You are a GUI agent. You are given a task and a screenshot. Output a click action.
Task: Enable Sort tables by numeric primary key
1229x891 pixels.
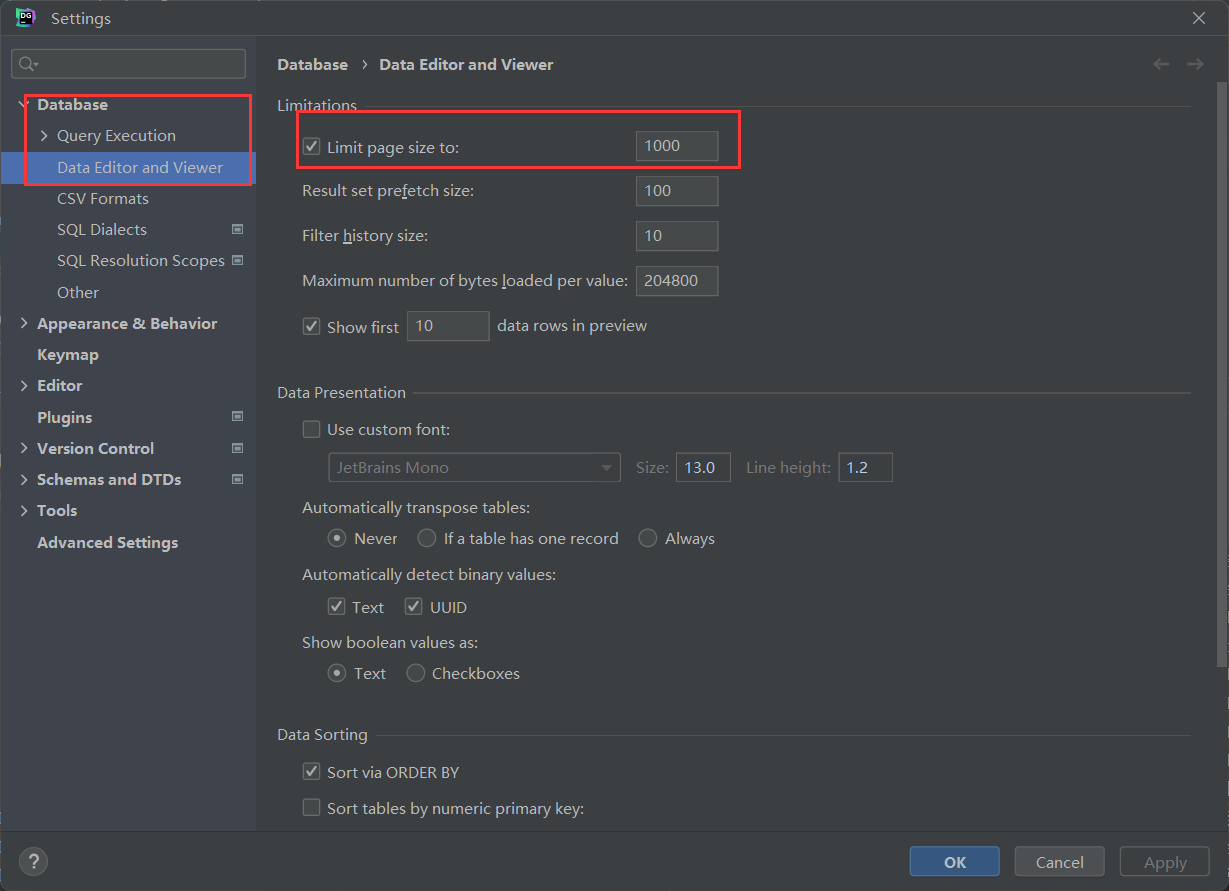coord(312,807)
